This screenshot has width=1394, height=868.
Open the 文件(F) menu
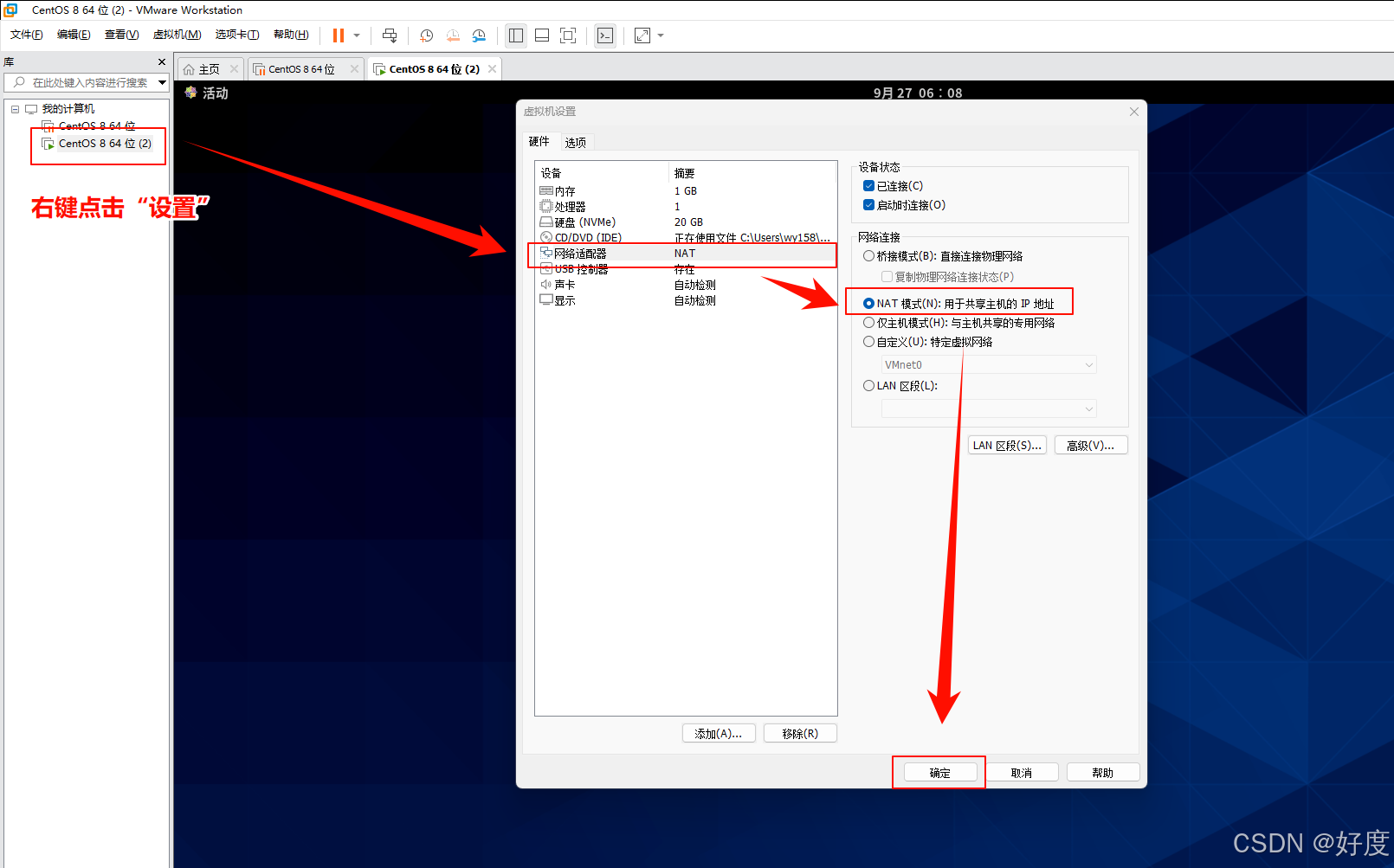(26, 35)
